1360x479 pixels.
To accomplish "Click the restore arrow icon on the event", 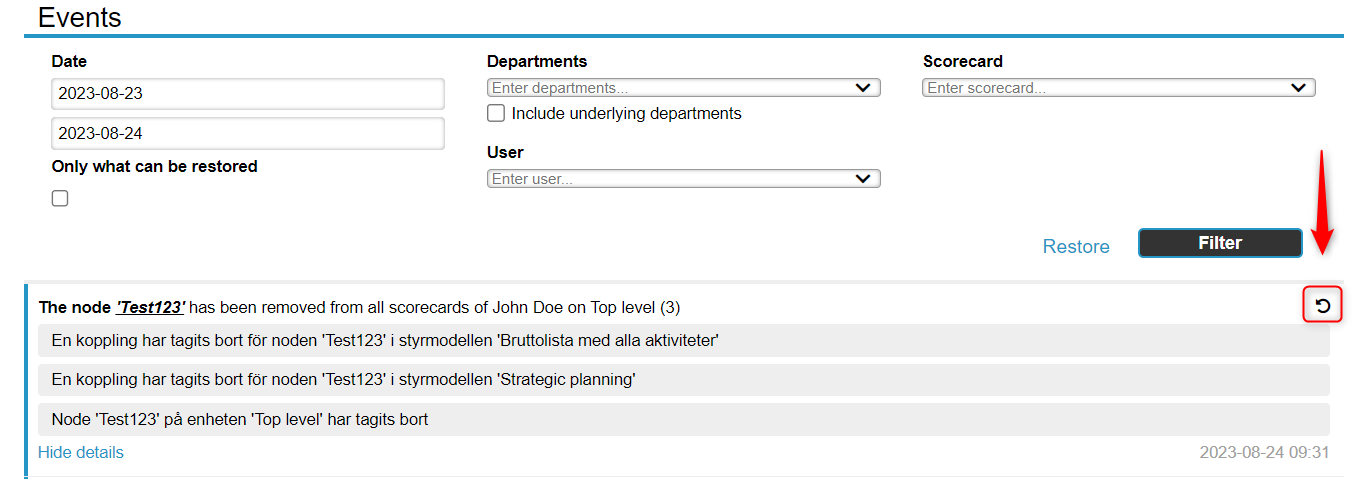I will (1322, 306).
